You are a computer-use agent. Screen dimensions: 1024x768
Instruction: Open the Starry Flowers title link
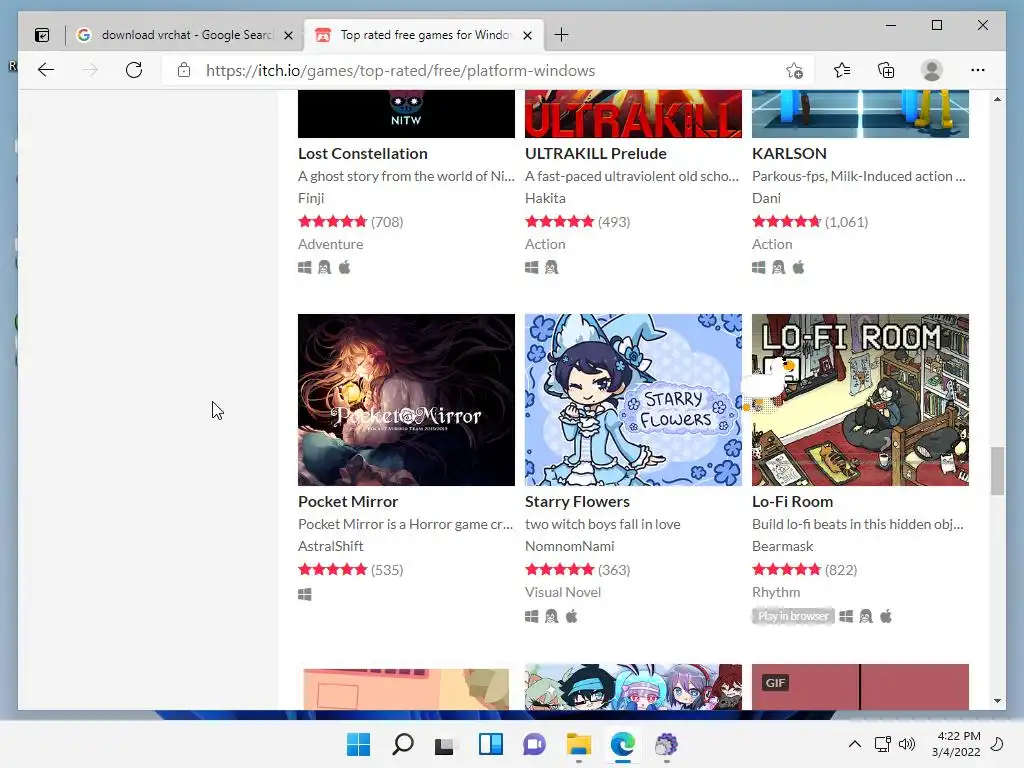577,502
